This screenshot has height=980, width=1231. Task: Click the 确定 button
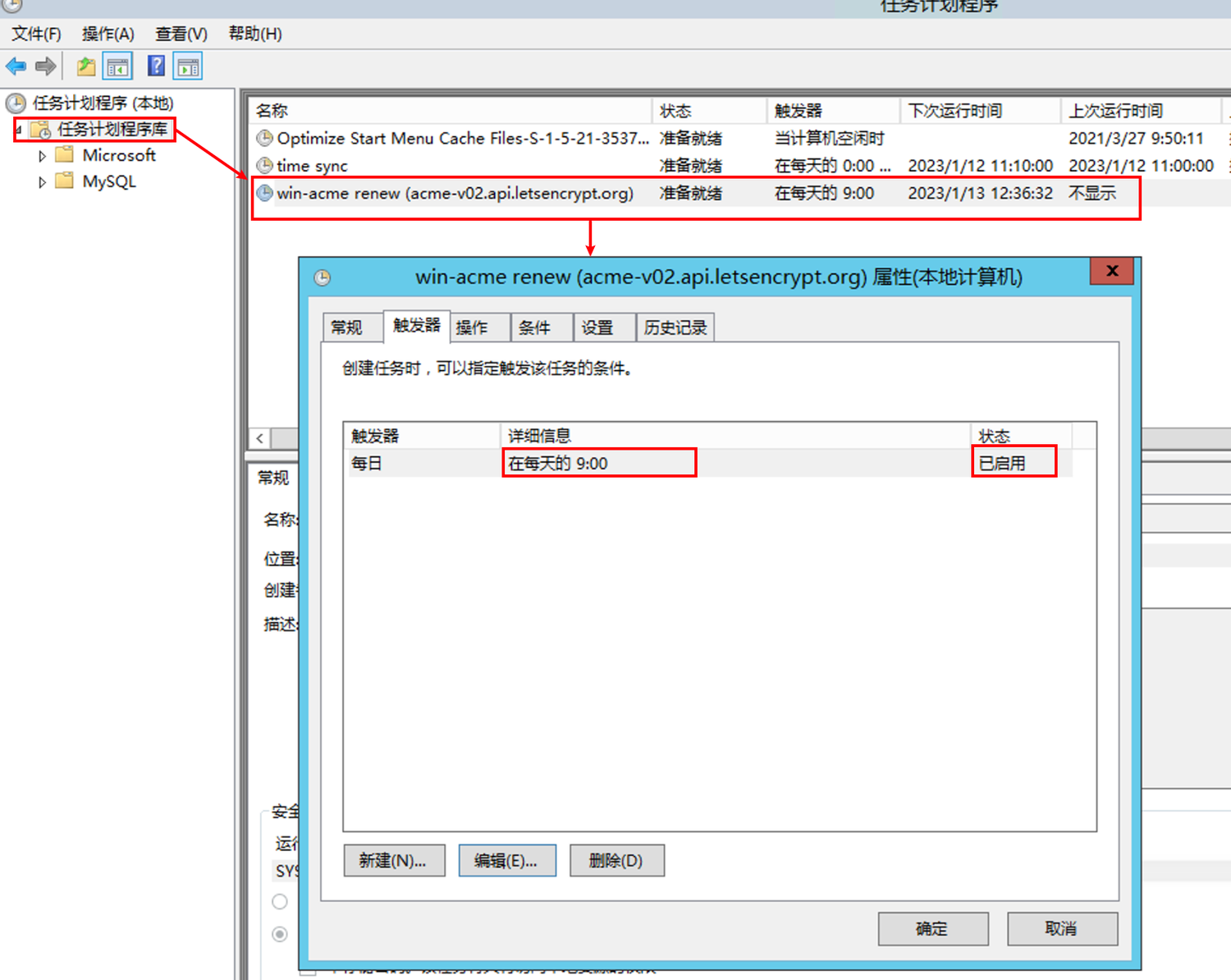pos(932,928)
